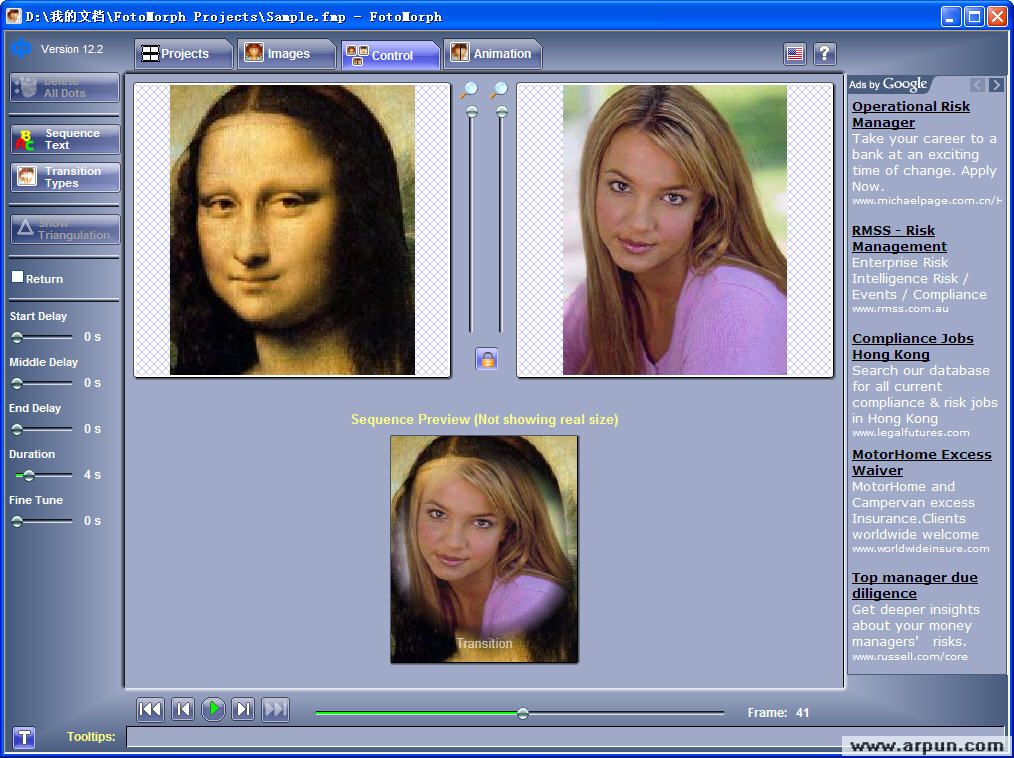
Task: Click the next ads arrow
Action: point(995,85)
